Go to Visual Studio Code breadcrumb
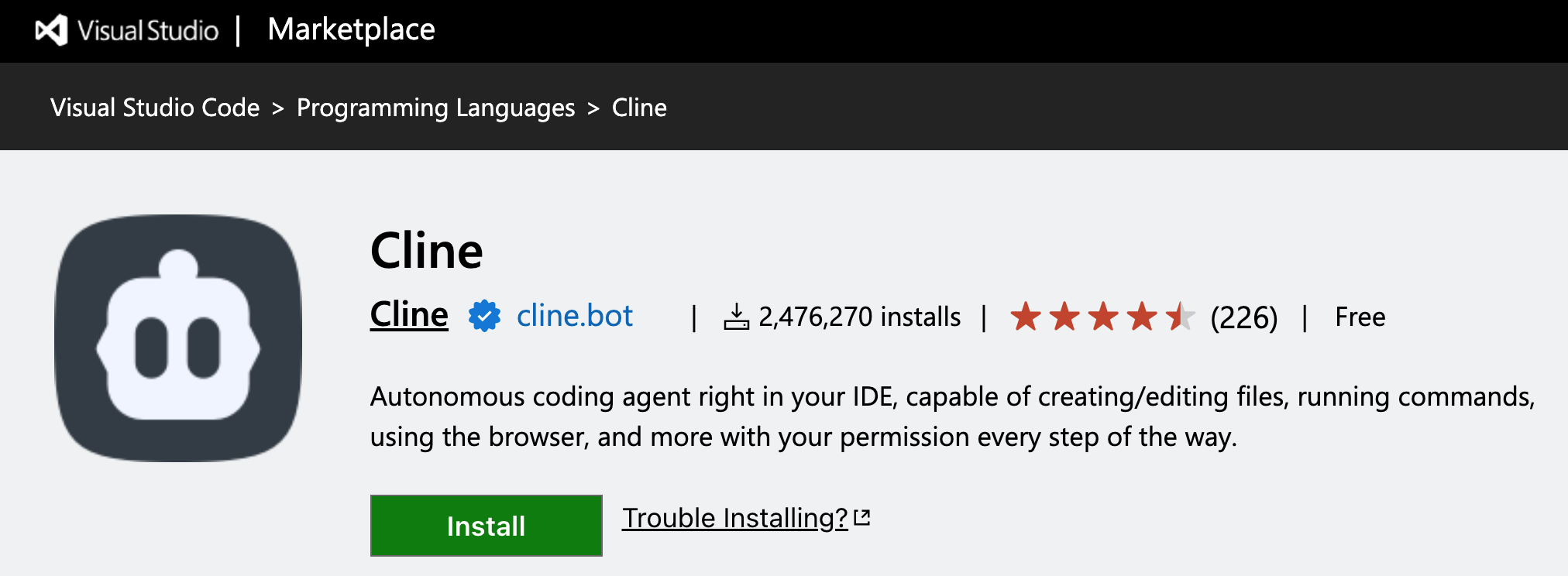The image size is (1568, 576). (x=155, y=108)
